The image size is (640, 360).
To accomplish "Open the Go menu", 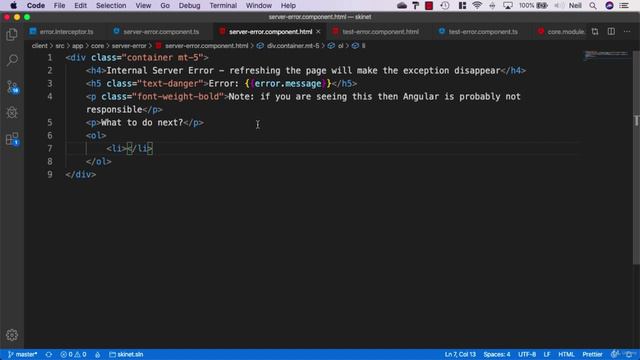I will point(165,5).
